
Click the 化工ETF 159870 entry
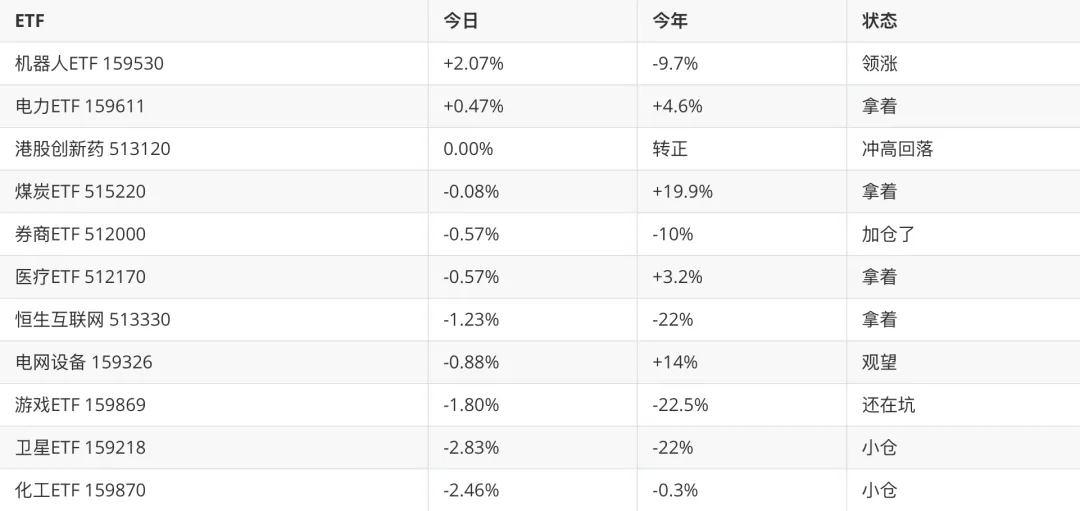point(81,491)
